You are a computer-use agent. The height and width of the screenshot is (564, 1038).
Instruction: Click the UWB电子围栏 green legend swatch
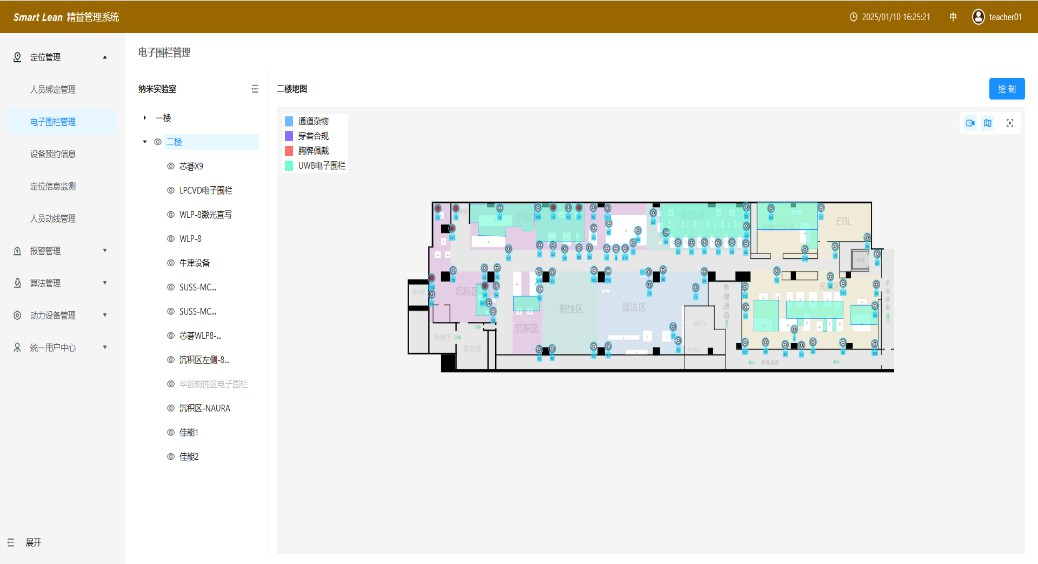(x=289, y=165)
